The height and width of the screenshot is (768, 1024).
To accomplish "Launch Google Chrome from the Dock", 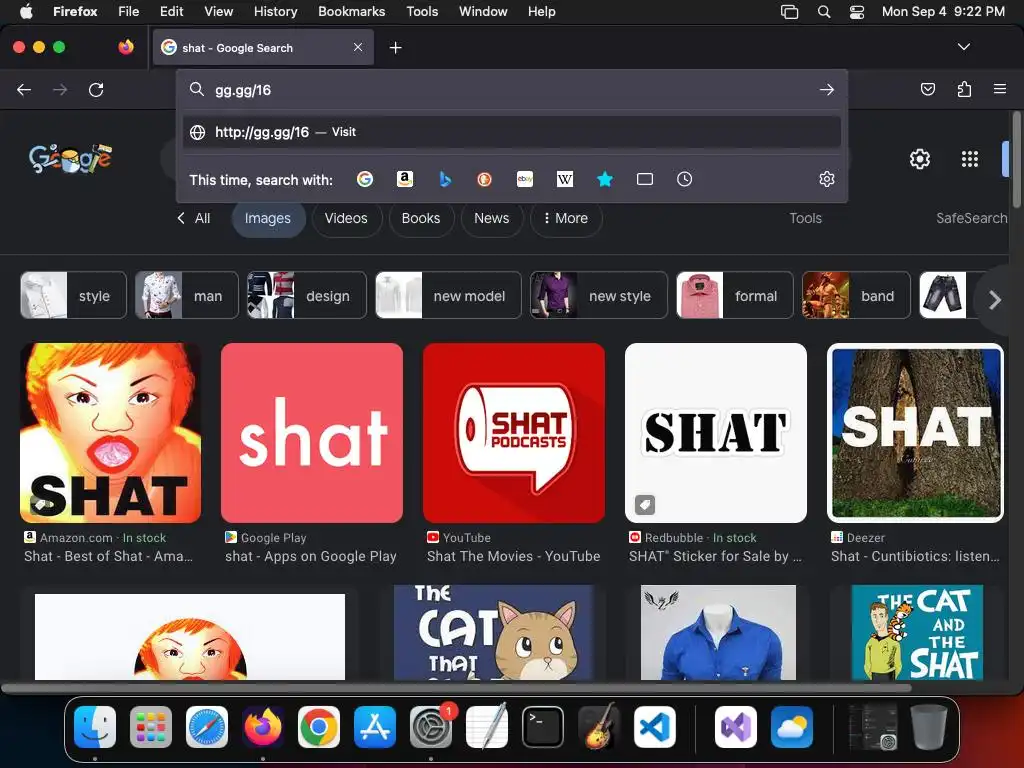I will point(319,726).
